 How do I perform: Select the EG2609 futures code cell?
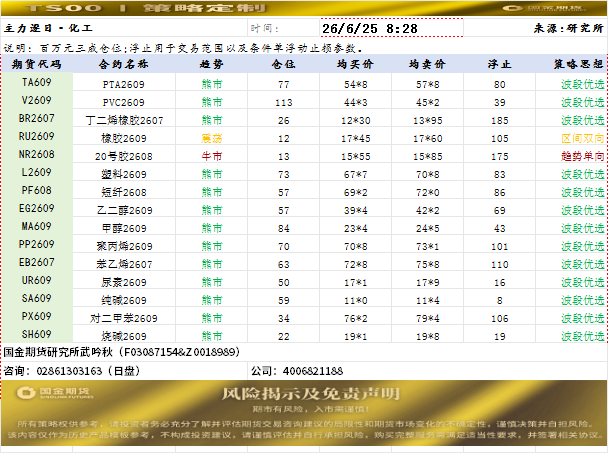[x=36, y=208]
